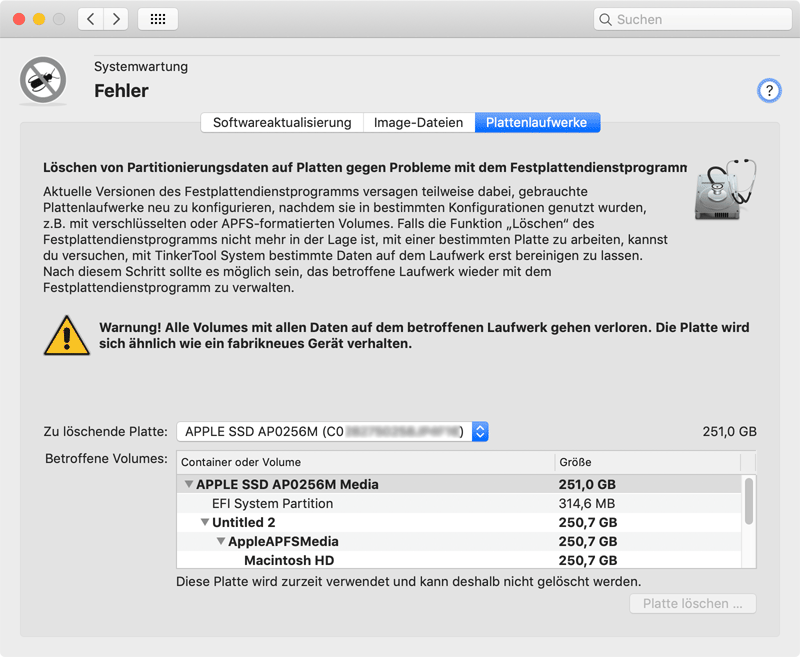Click the back navigation arrow
Viewport: 800px width, 657px height.
pyautogui.click(x=91, y=19)
